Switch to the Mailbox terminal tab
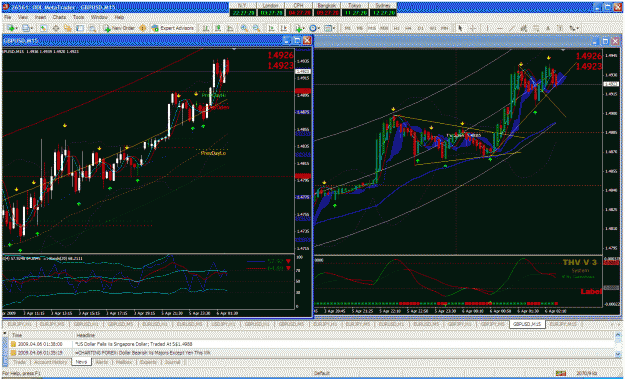The height and width of the screenshot is (379, 625). pyautogui.click(x=124, y=362)
